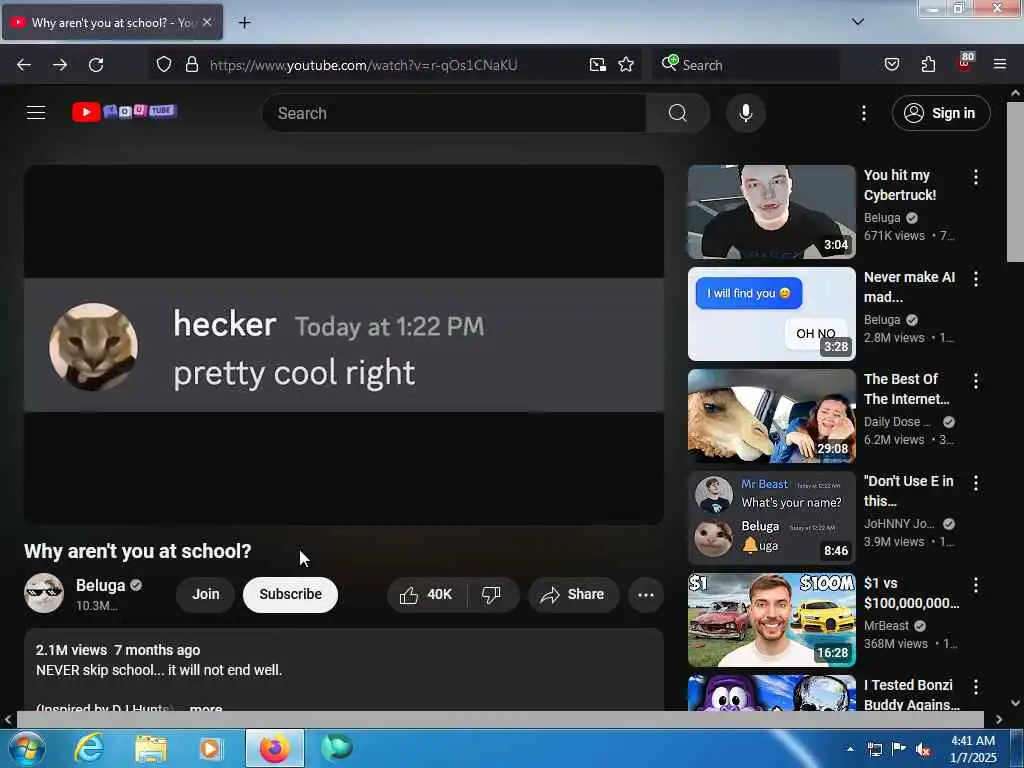The width and height of the screenshot is (1024, 768).
Task: Play Don't Use E in this thumbnail
Action: [771, 517]
